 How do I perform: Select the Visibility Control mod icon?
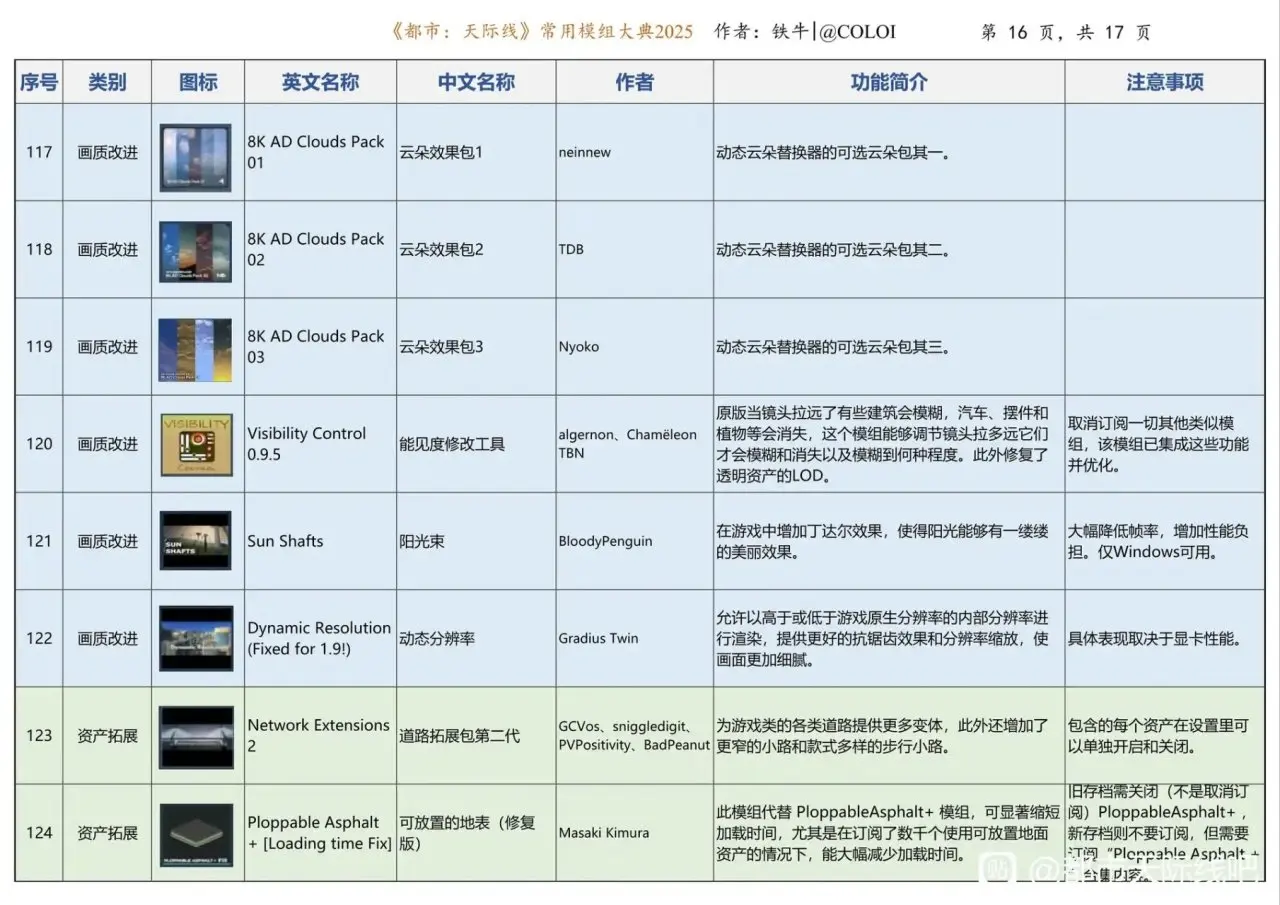[196, 444]
